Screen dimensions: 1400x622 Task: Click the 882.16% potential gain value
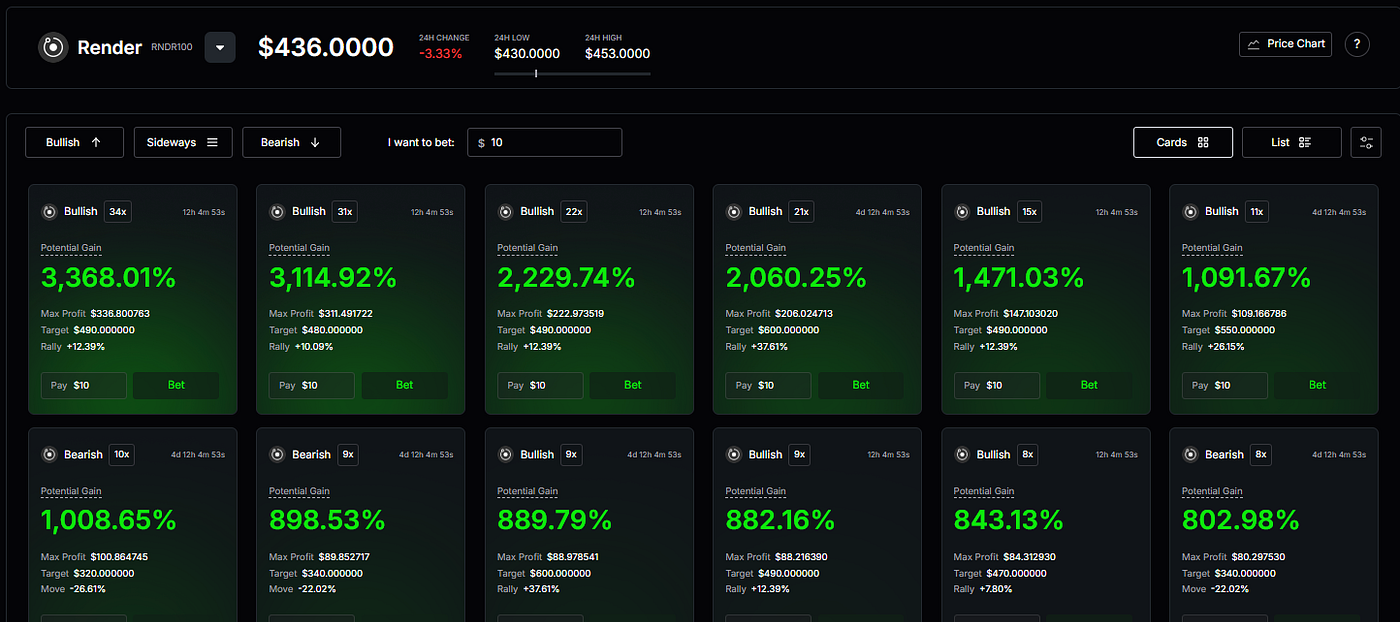coord(780,520)
